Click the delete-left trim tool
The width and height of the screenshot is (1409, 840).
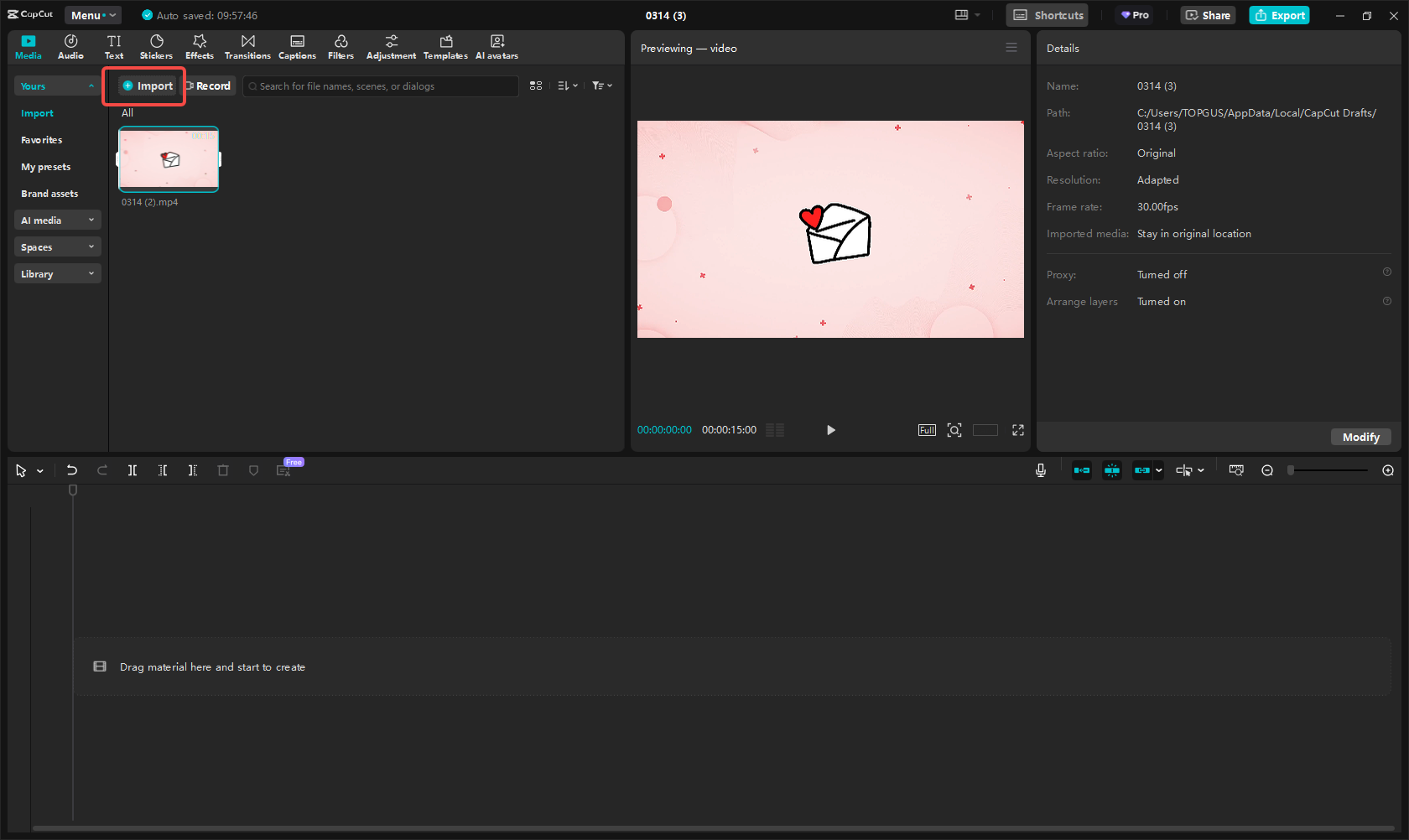pos(163,470)
